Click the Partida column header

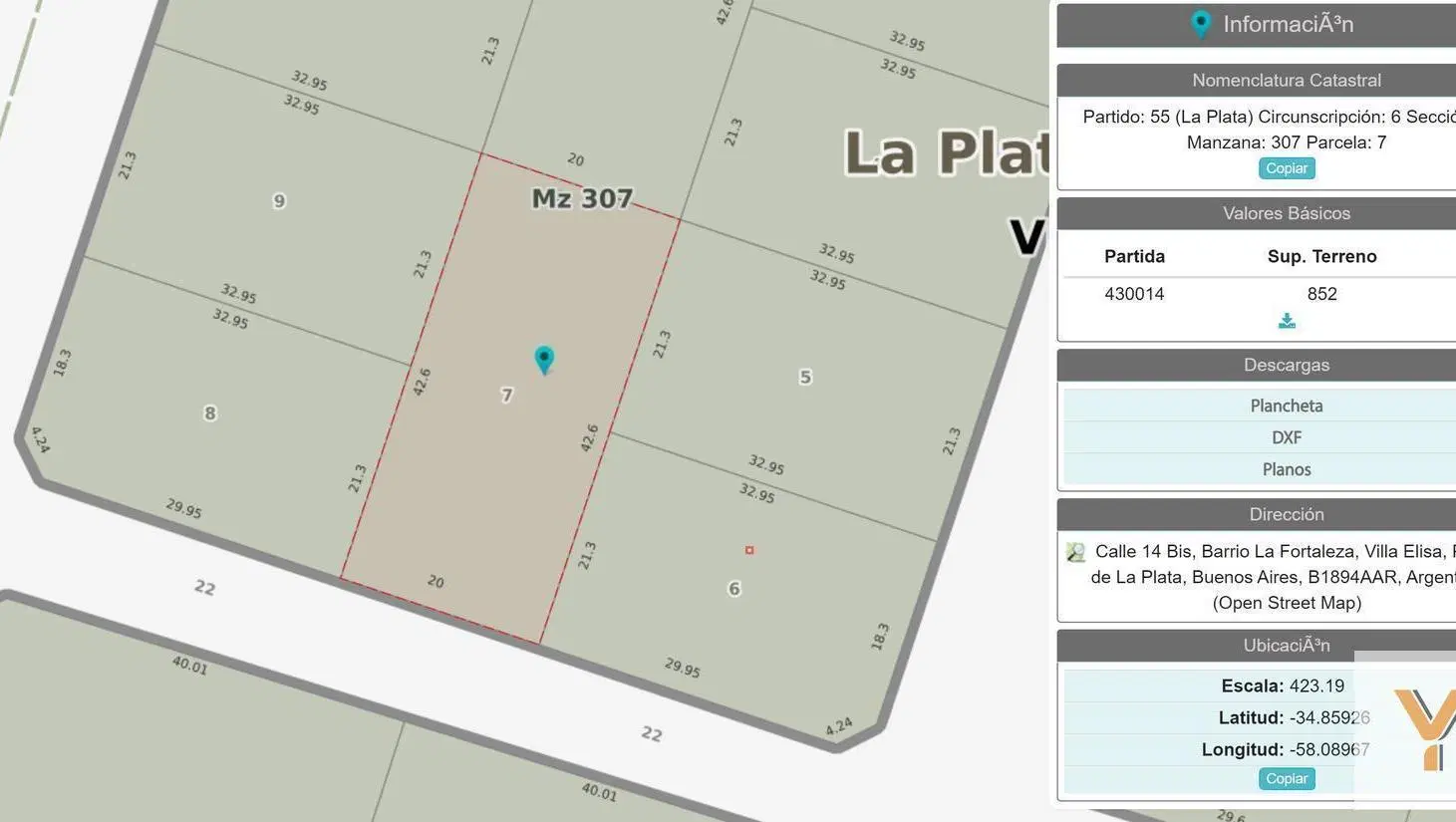[x=1134, y=256]
